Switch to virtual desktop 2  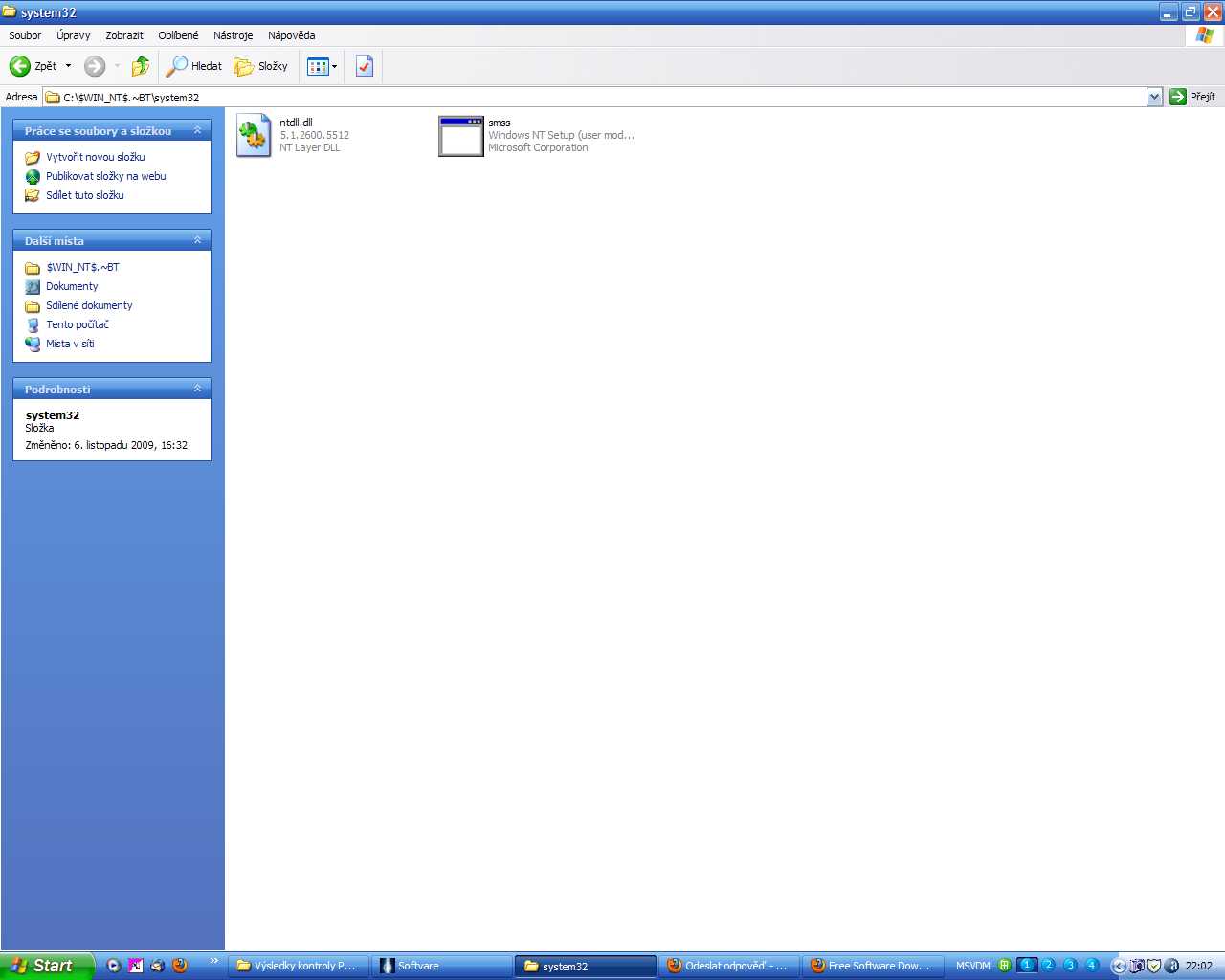point(1049,965)
